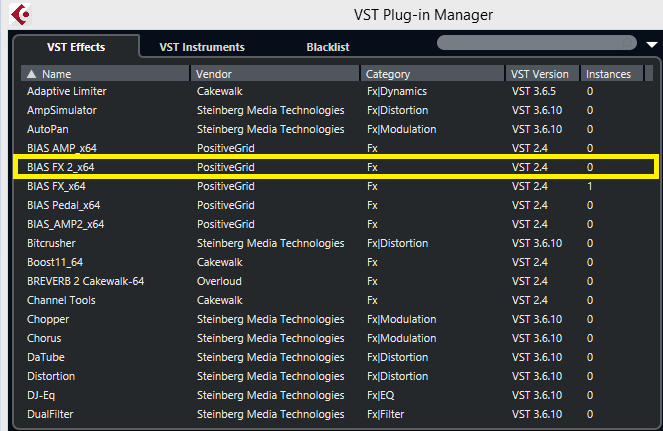Select the Adaptive Limiter plug-in row
Image resolution: width=663 pixels, height=431 pixels.
[x=336, y=91]
